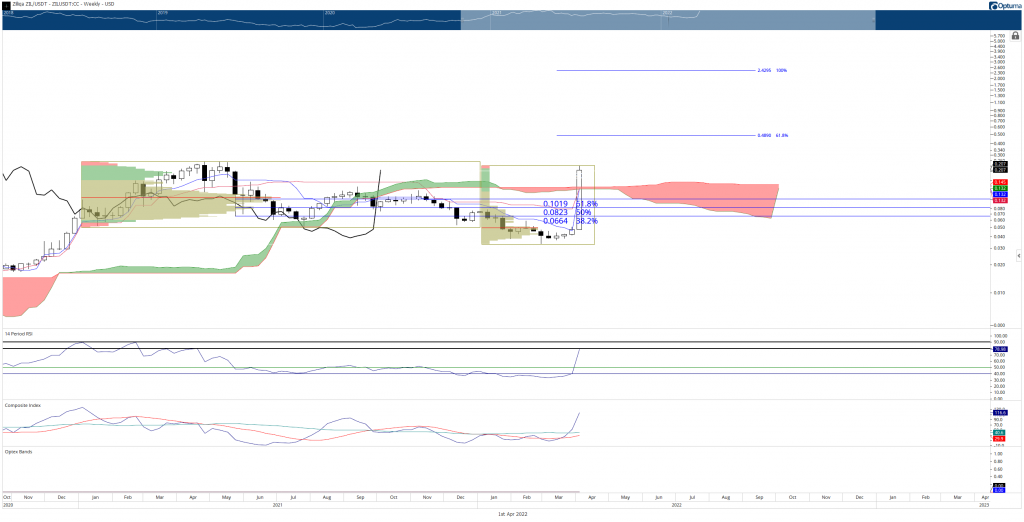The width and height of the screenshot is (1024, 522).
Task: Click the 0.0823 50% retracement label
Action: [568, 212]
